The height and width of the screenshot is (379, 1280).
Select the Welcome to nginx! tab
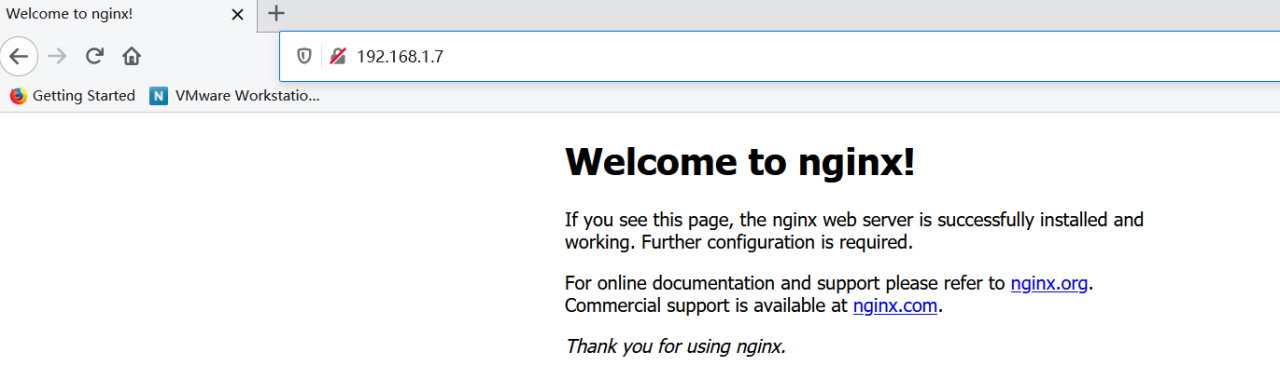127,14
